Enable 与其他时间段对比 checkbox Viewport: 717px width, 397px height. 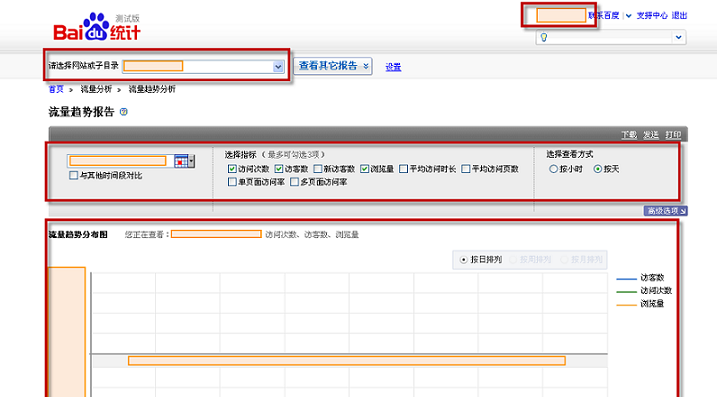click(x=74, y=175)
